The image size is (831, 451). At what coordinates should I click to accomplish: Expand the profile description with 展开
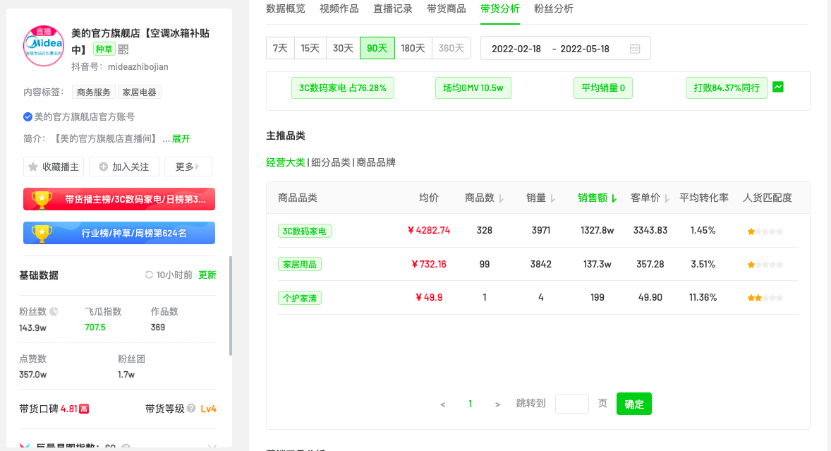181,139
